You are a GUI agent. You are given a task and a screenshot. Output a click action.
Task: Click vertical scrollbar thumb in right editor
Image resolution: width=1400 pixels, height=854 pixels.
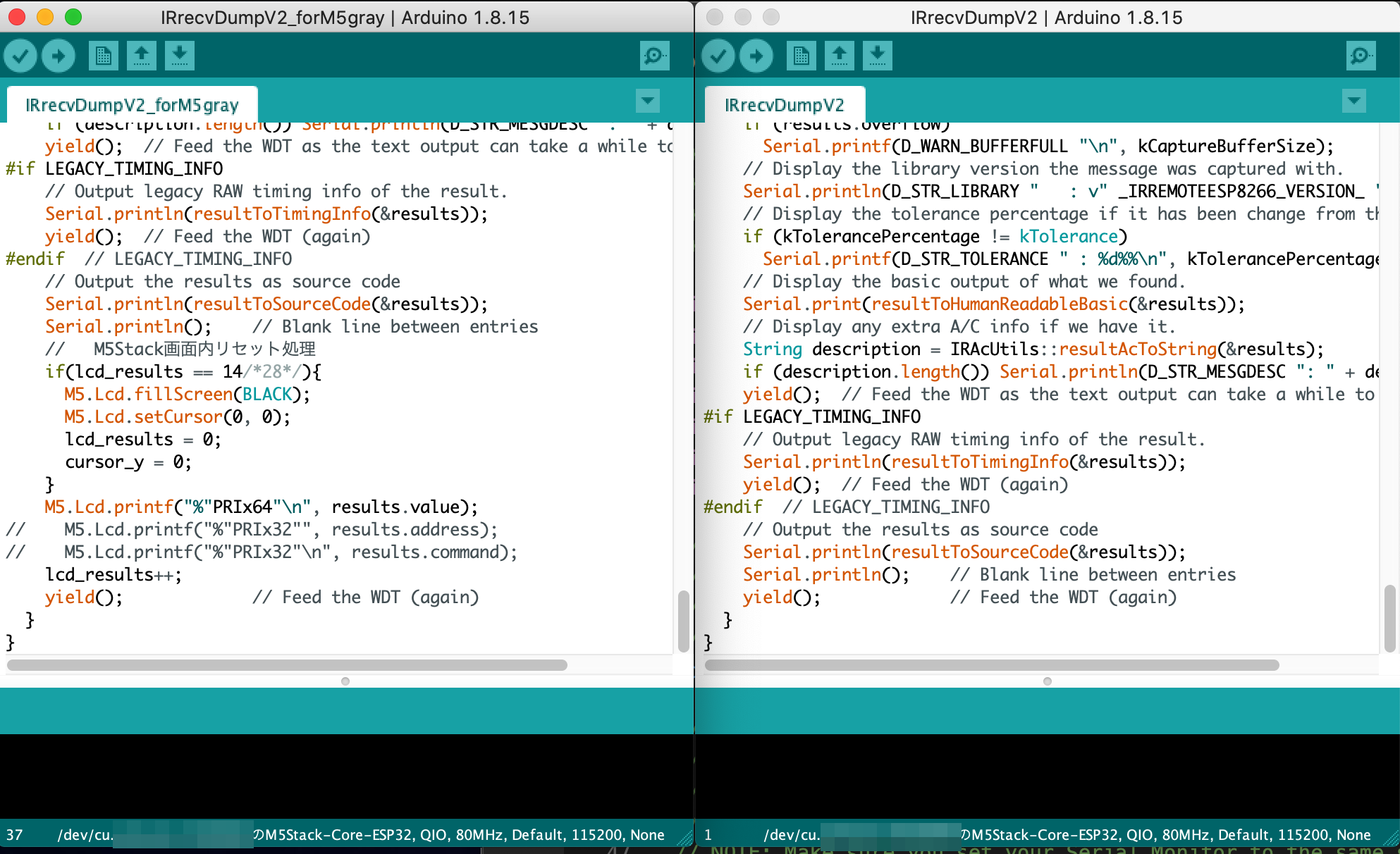(x=1389, y=618)
